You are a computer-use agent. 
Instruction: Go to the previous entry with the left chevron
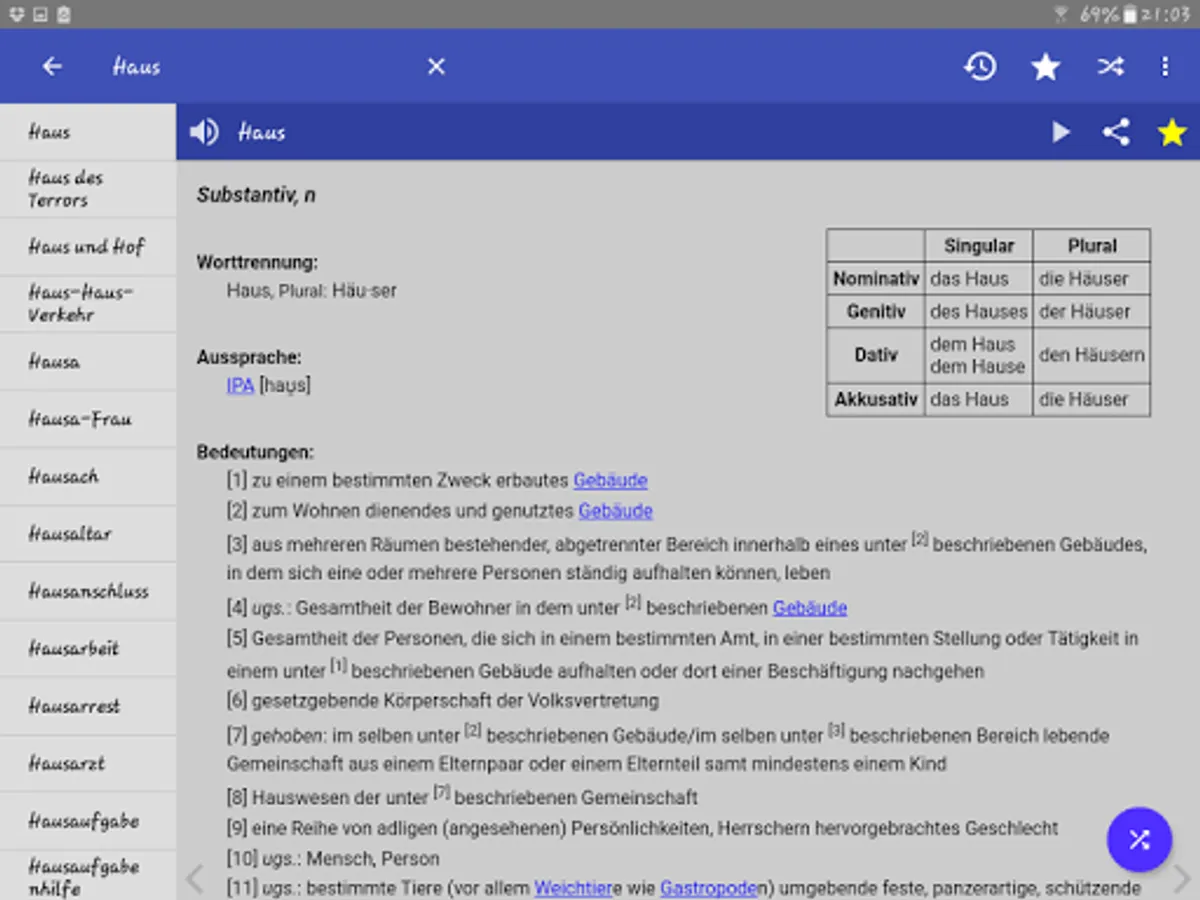pos(195,879)
